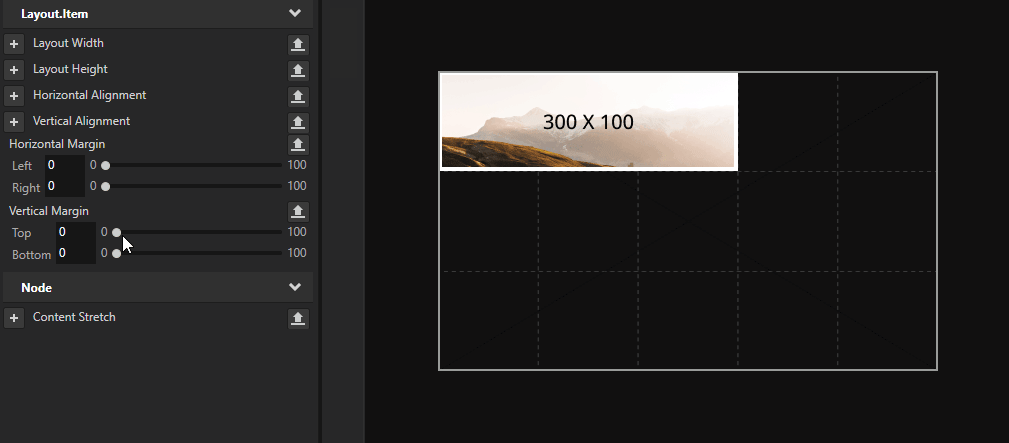Expand Layout Width property with plus

click(14, 44)
